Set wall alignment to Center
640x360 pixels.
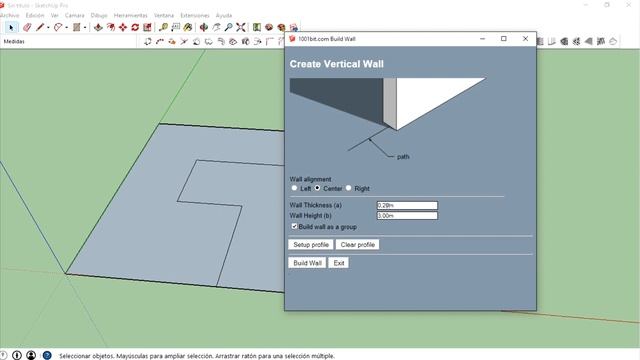tap(317, 188)
